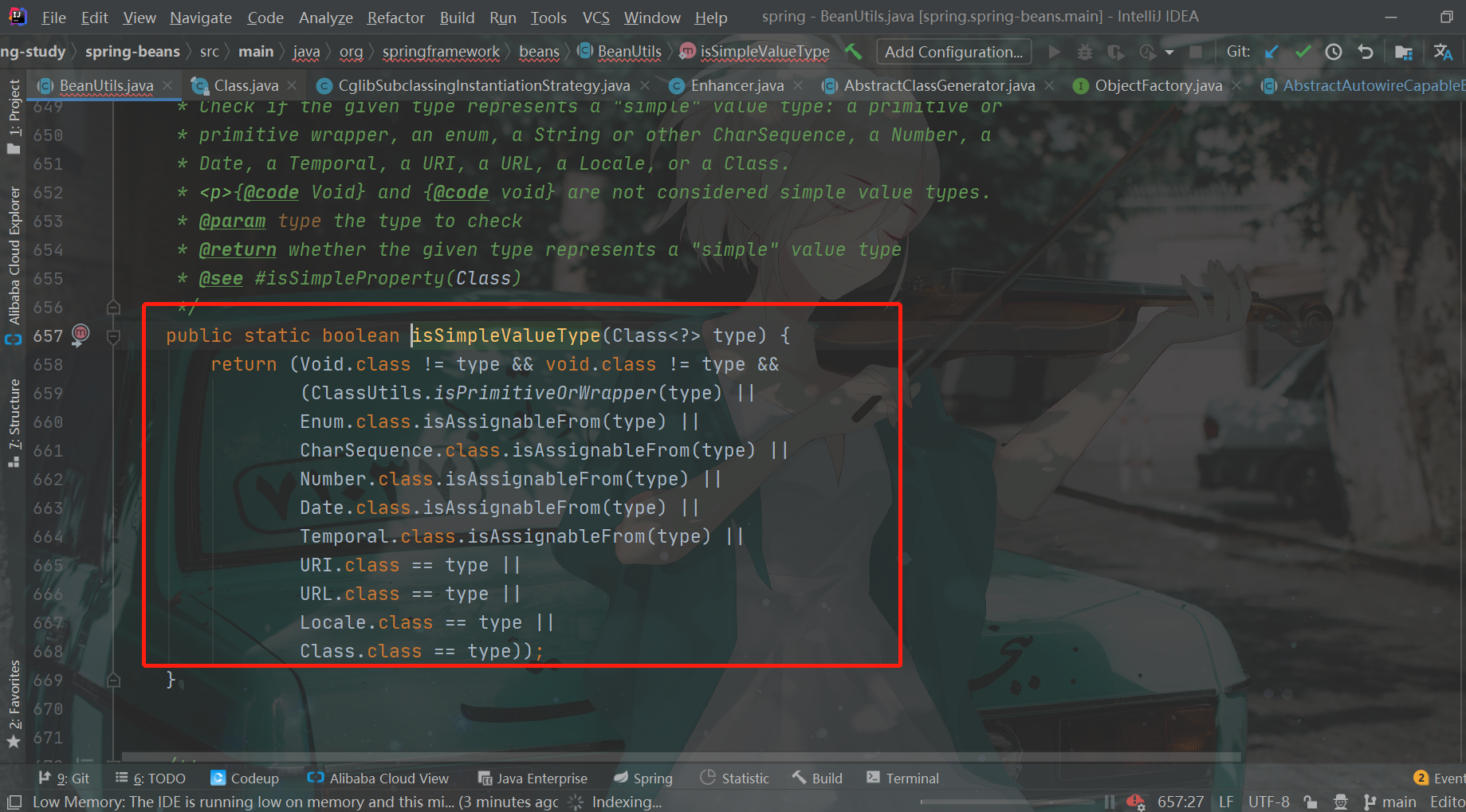Pause the indexing background task

click(x=1109, y=802)
